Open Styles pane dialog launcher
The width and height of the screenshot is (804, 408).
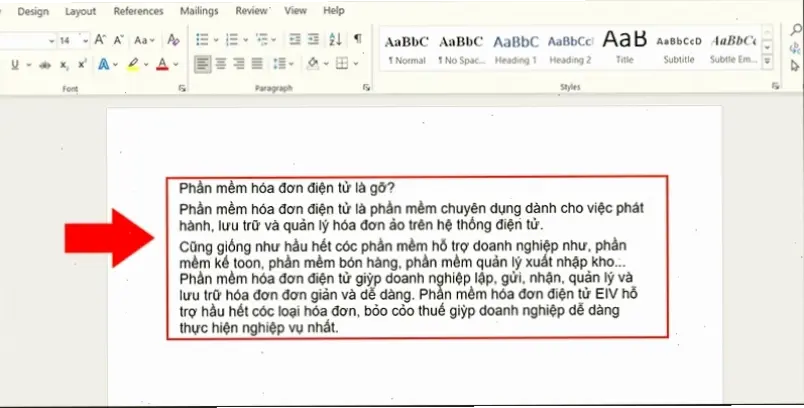(775, 87)
